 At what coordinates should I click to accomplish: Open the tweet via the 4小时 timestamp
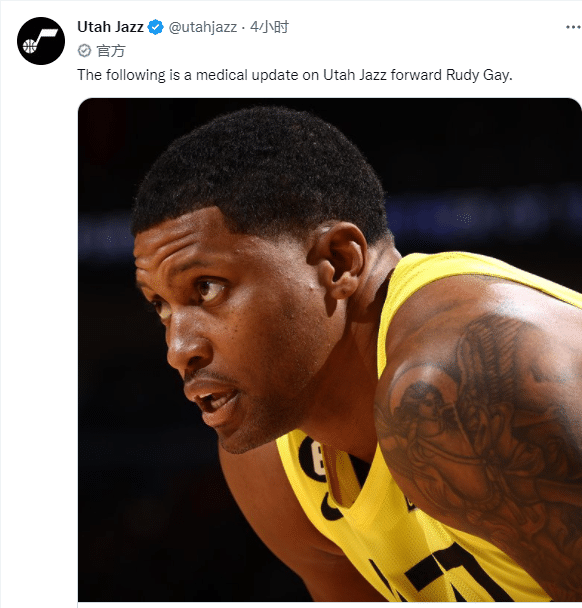pos(269,27)
